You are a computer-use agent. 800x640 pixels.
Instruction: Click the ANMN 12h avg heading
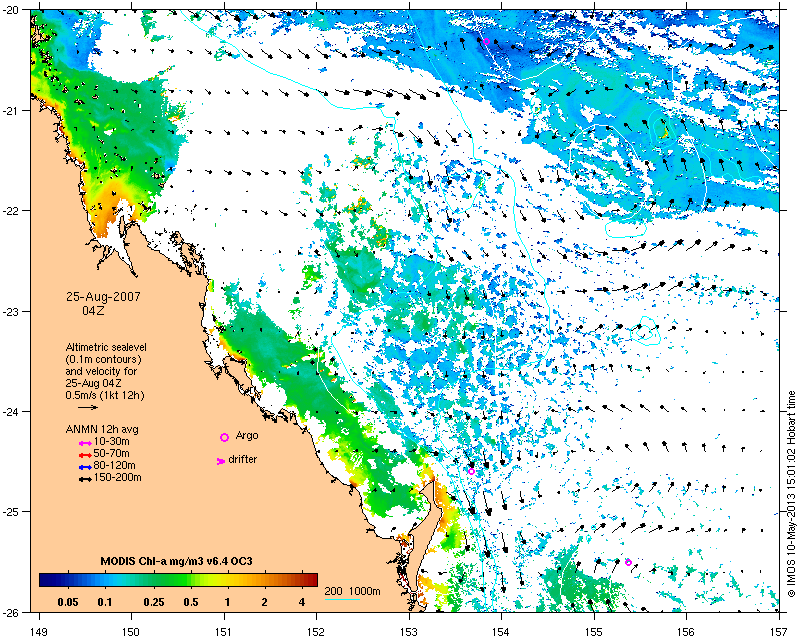(x=102, y=429)
